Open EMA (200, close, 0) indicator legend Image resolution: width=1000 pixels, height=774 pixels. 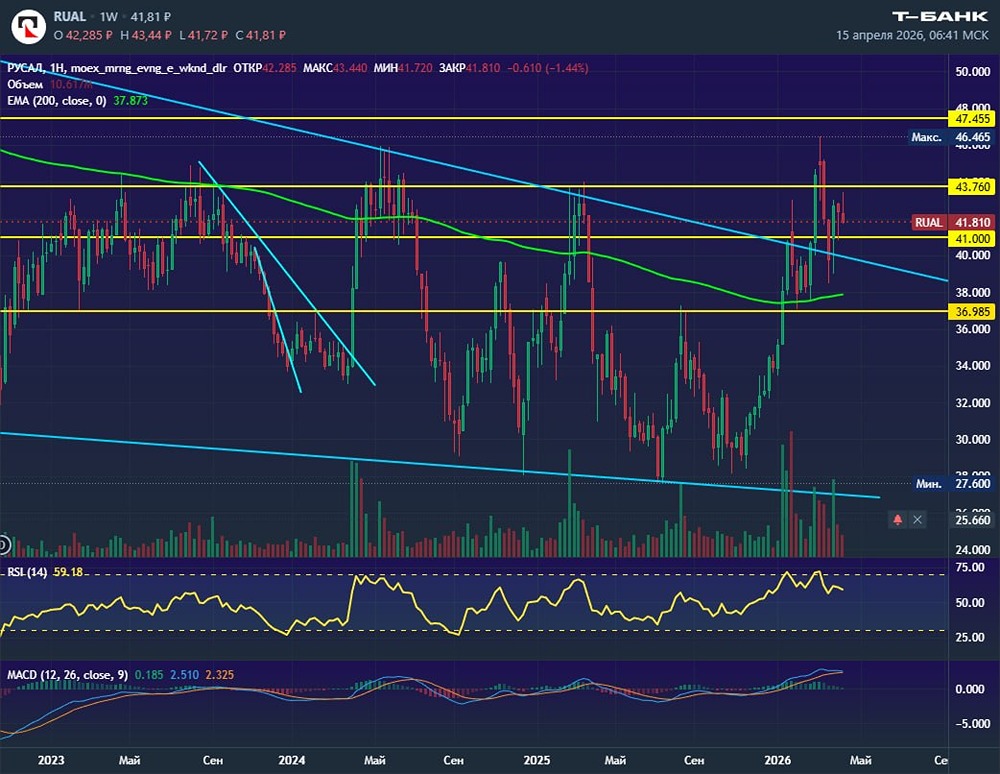tap(57, 101)
